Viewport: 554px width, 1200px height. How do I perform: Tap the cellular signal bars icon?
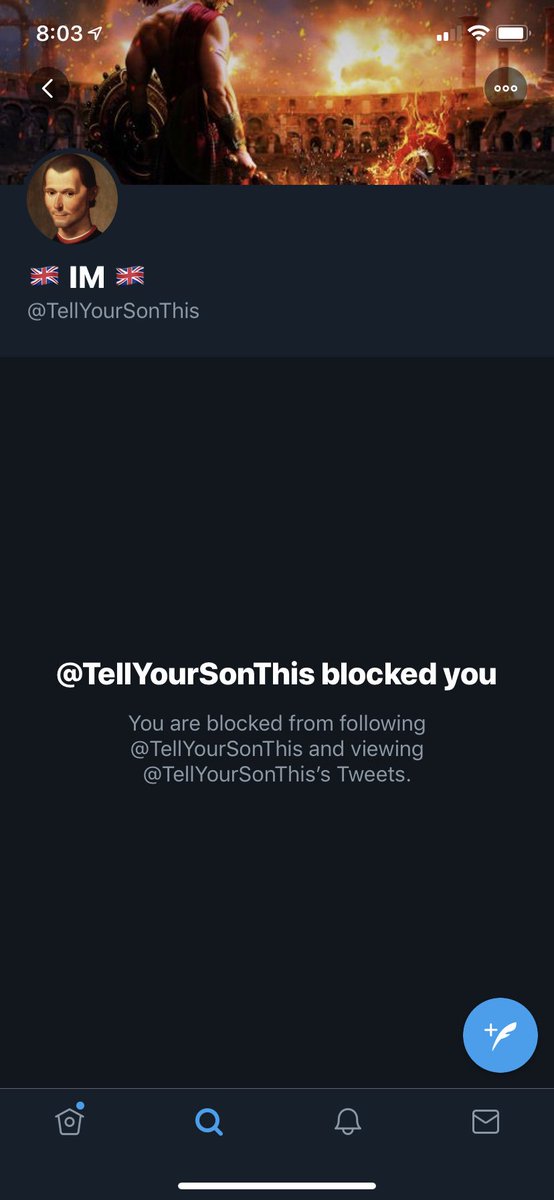pos(448,34)
